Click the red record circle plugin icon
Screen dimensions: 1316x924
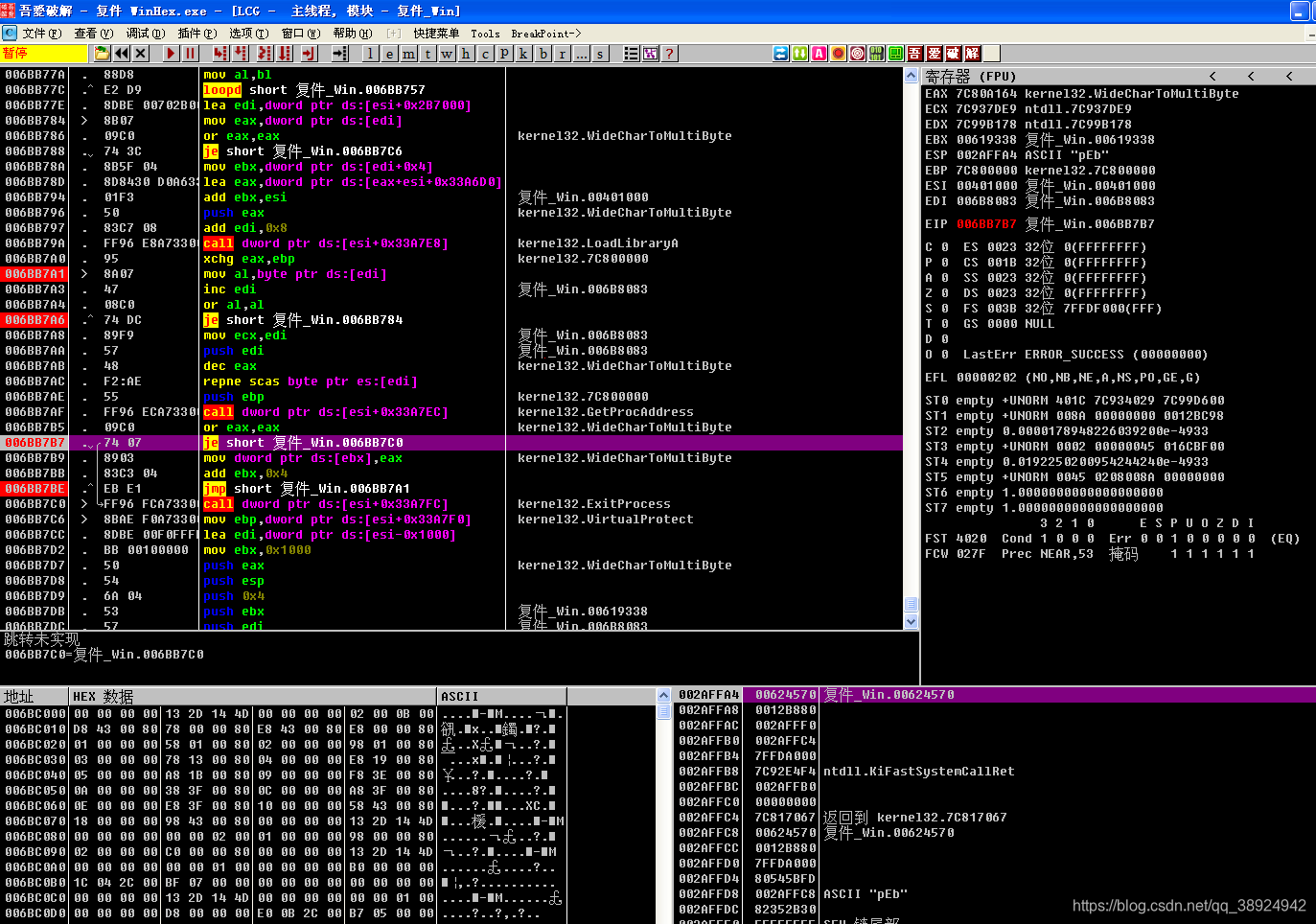839,54
